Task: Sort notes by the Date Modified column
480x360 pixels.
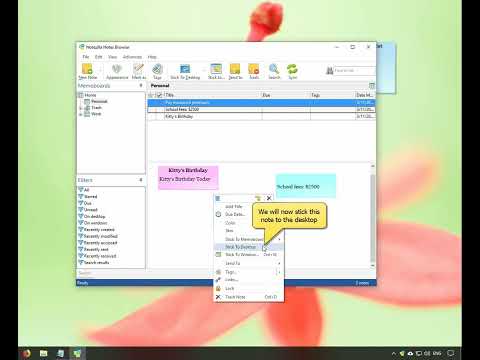Action: coord(365,95)
